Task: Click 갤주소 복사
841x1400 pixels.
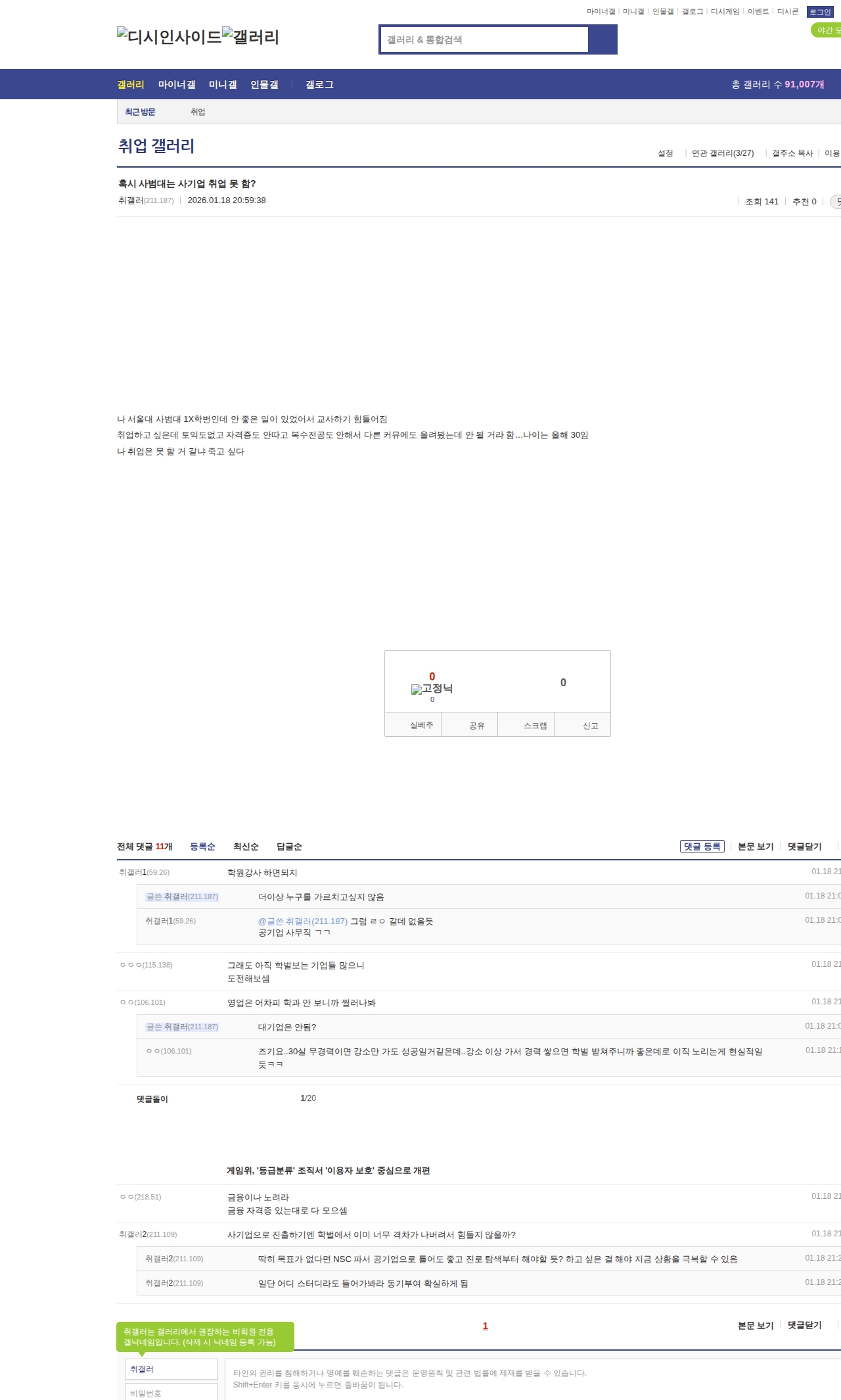Action: point(792,153)
